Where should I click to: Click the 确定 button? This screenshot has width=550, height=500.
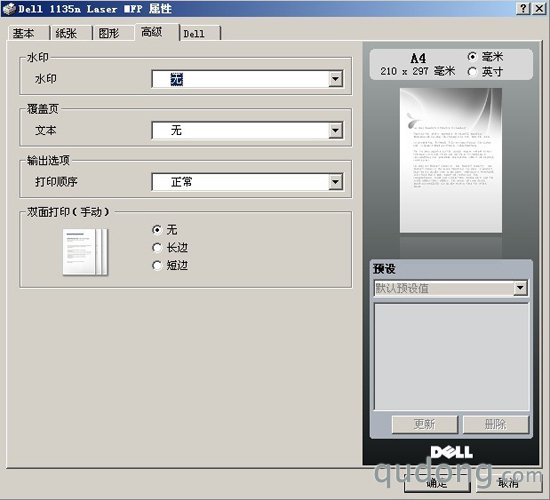437,483
